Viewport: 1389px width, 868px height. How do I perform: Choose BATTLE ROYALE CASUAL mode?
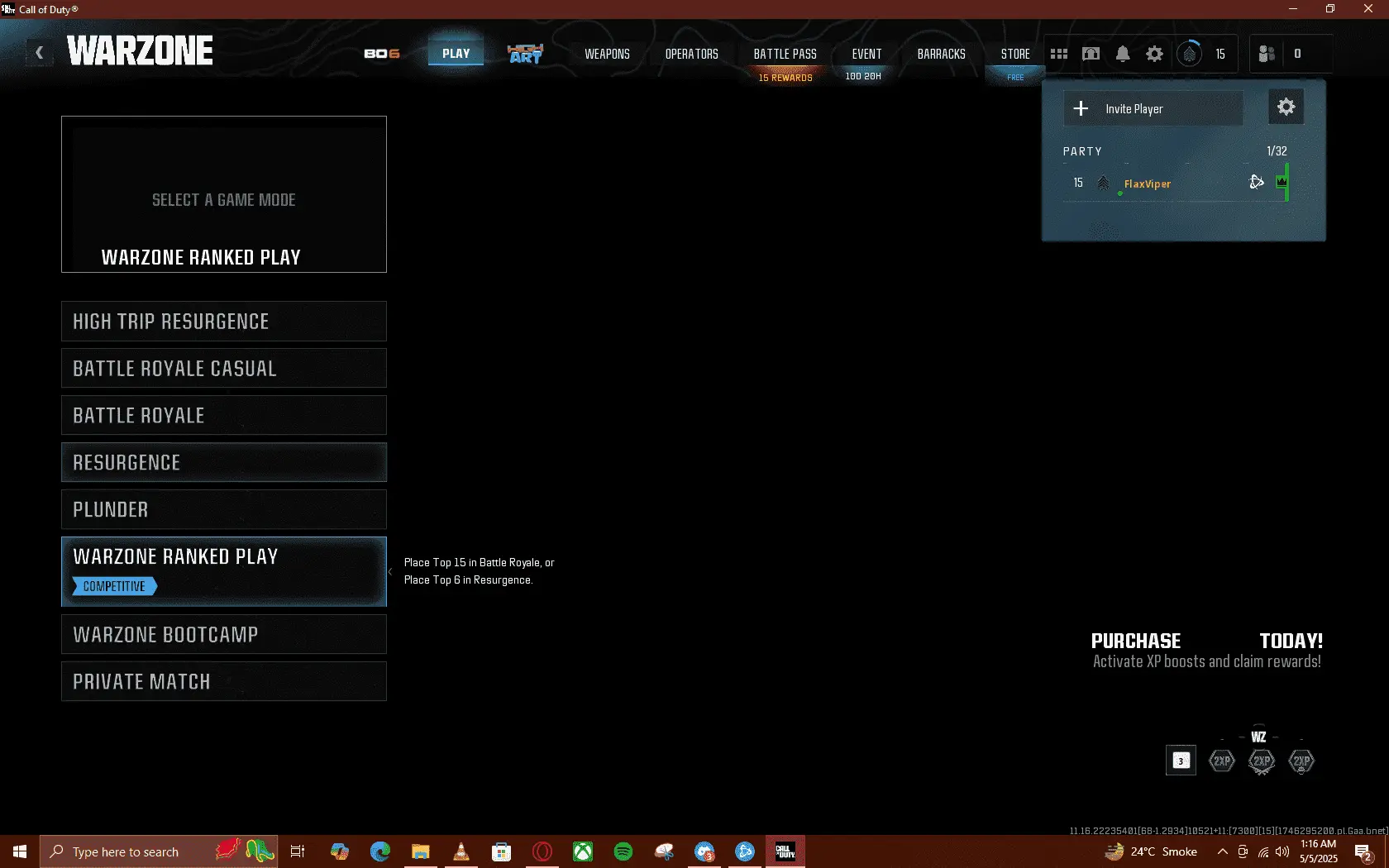tap(224, 368)
